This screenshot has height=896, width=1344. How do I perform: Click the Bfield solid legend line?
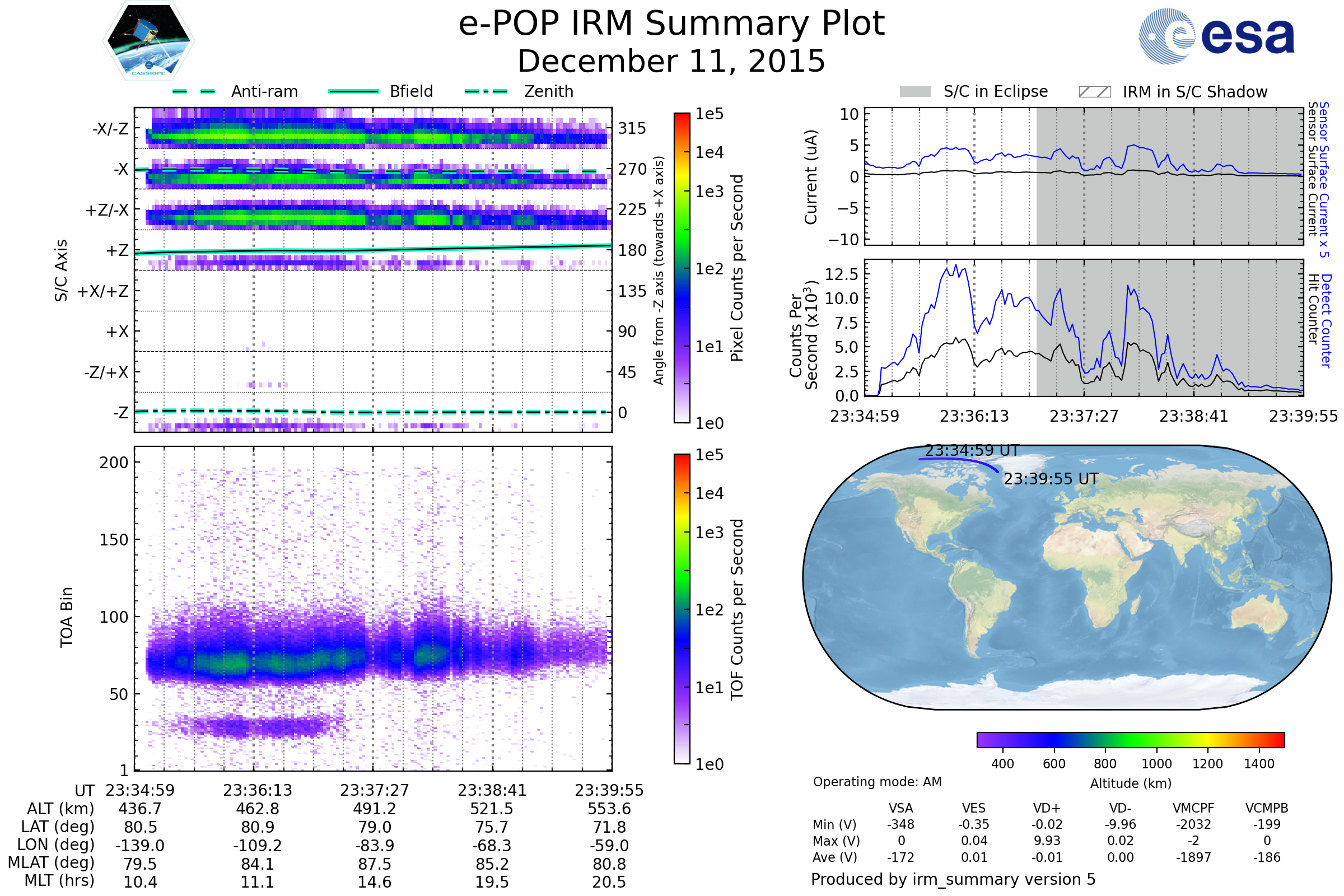click(353, 91)
